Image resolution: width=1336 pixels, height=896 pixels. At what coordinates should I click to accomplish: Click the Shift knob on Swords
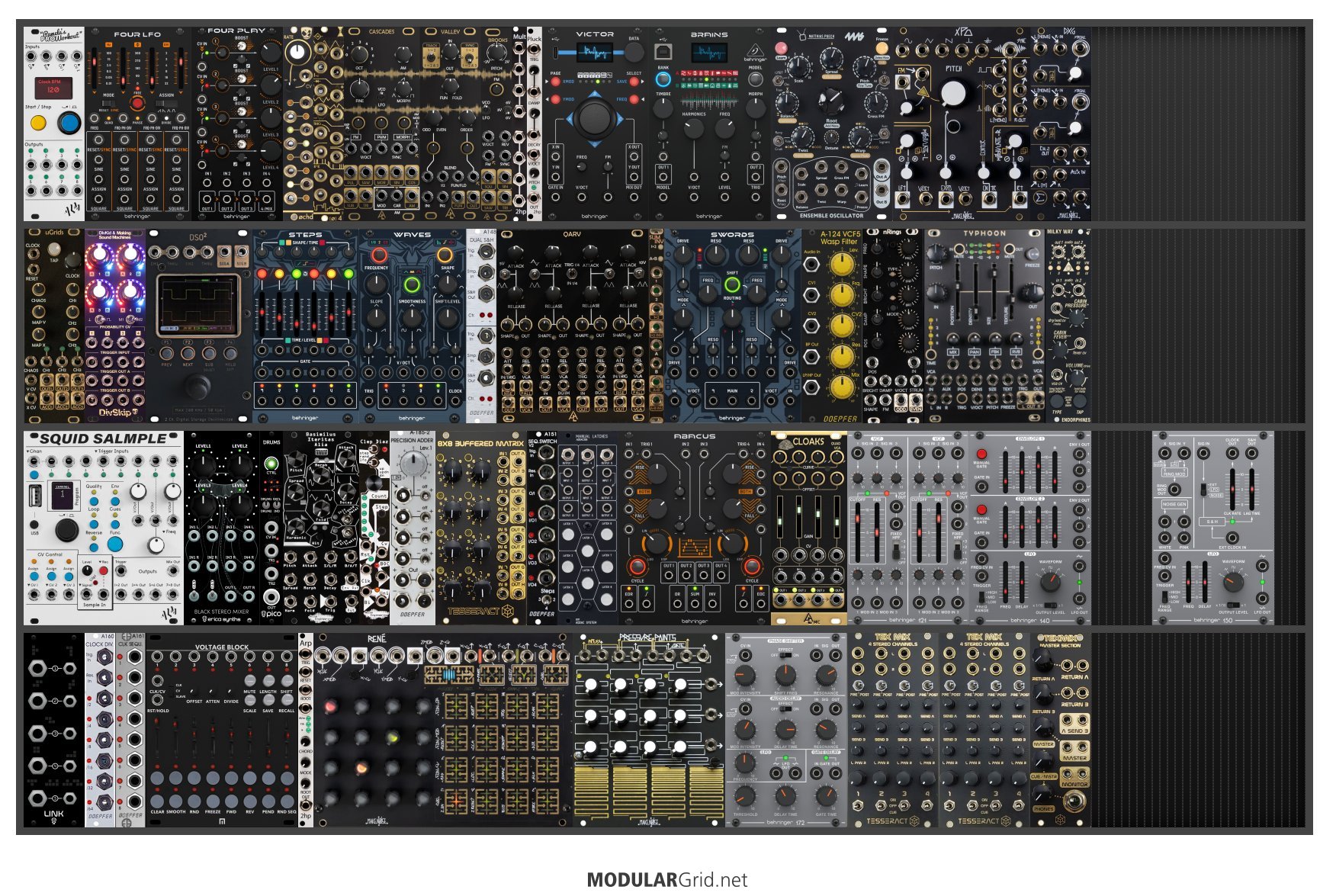pos(732,285)
